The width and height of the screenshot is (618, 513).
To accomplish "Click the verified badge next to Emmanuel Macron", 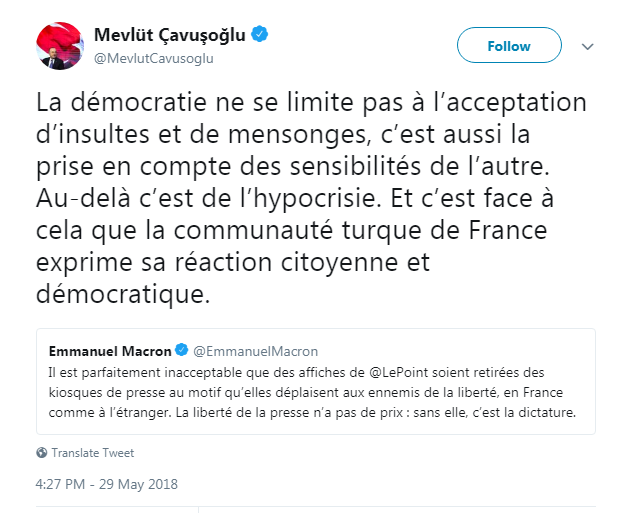I will [x=181, y=350].
